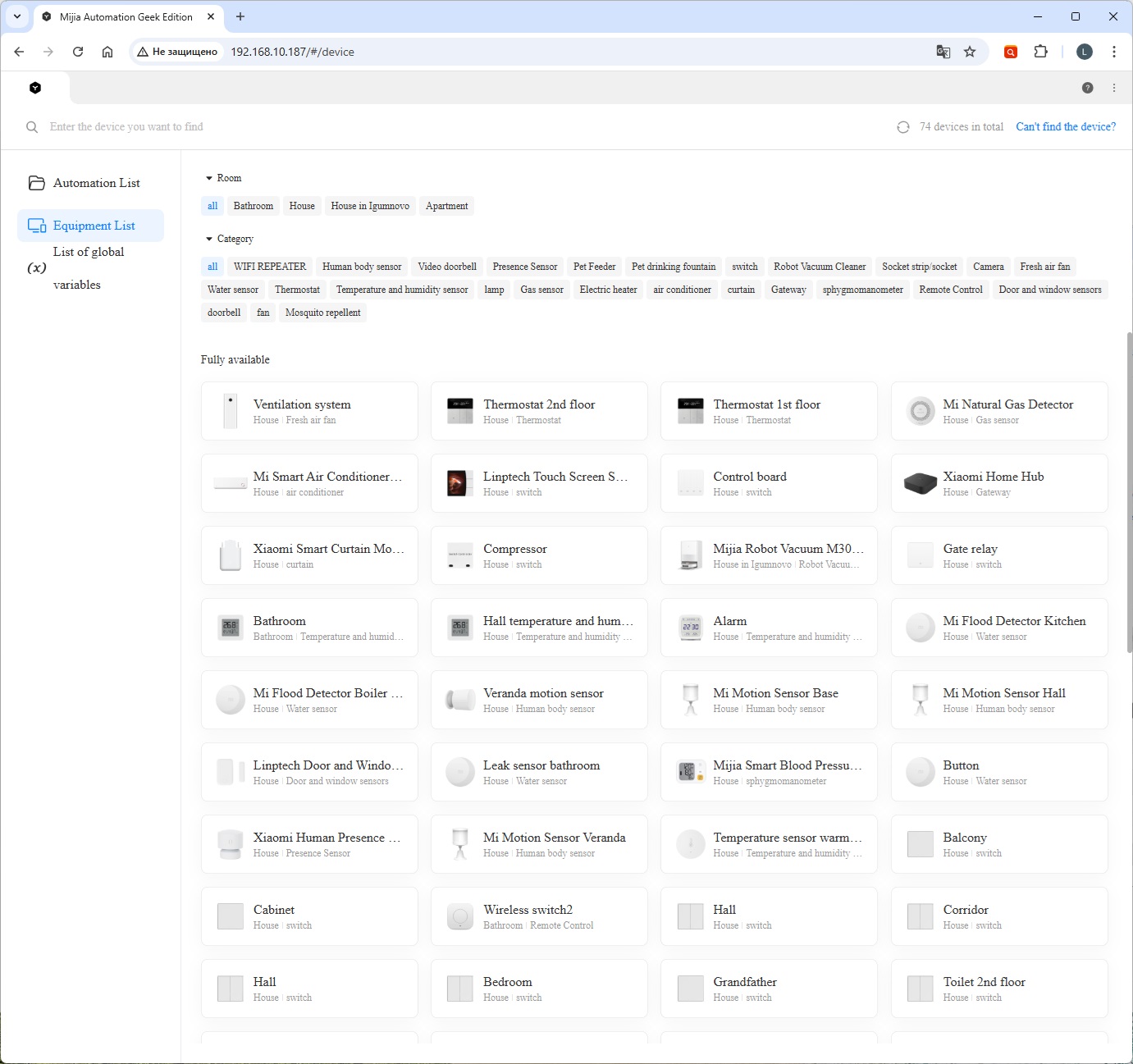Click the browser back arrow

tap(19, 52)
